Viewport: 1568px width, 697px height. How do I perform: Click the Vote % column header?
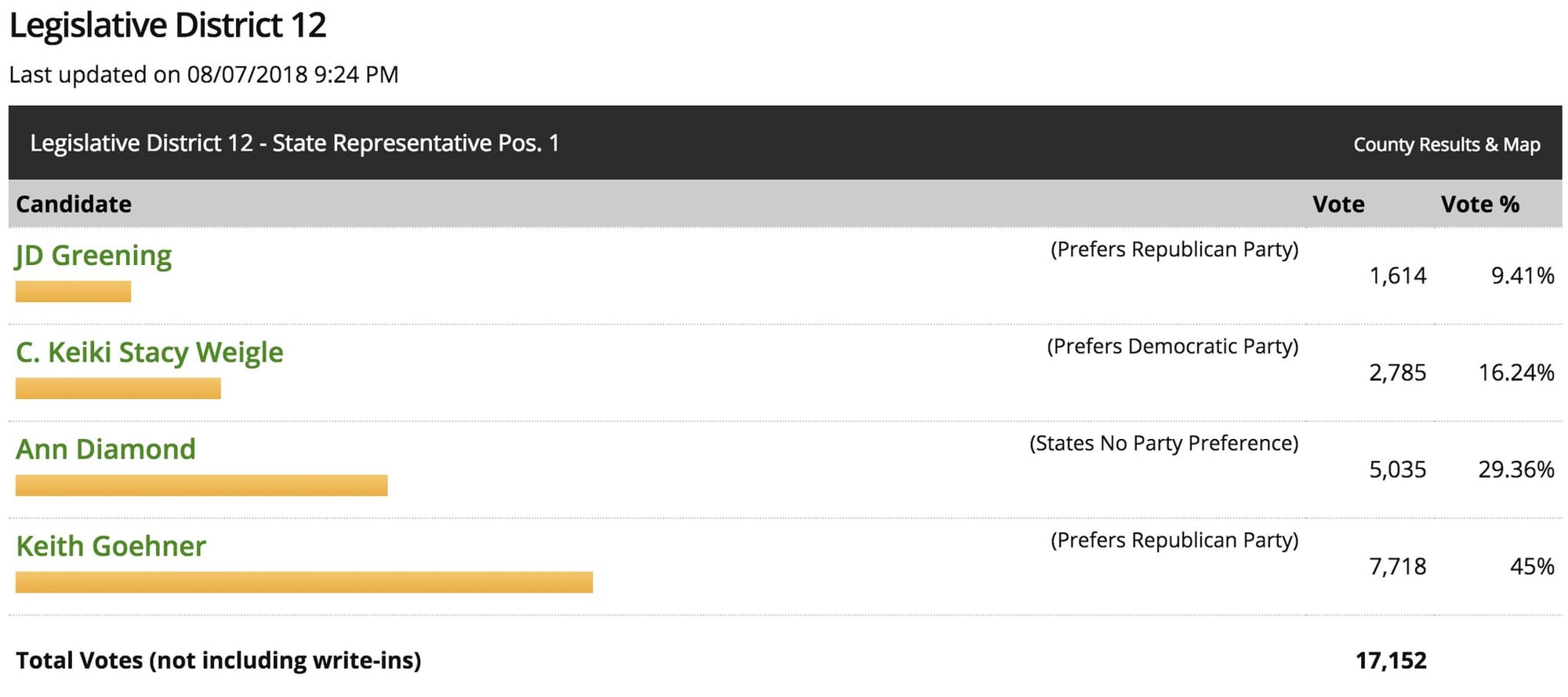tap(1479, 205)
